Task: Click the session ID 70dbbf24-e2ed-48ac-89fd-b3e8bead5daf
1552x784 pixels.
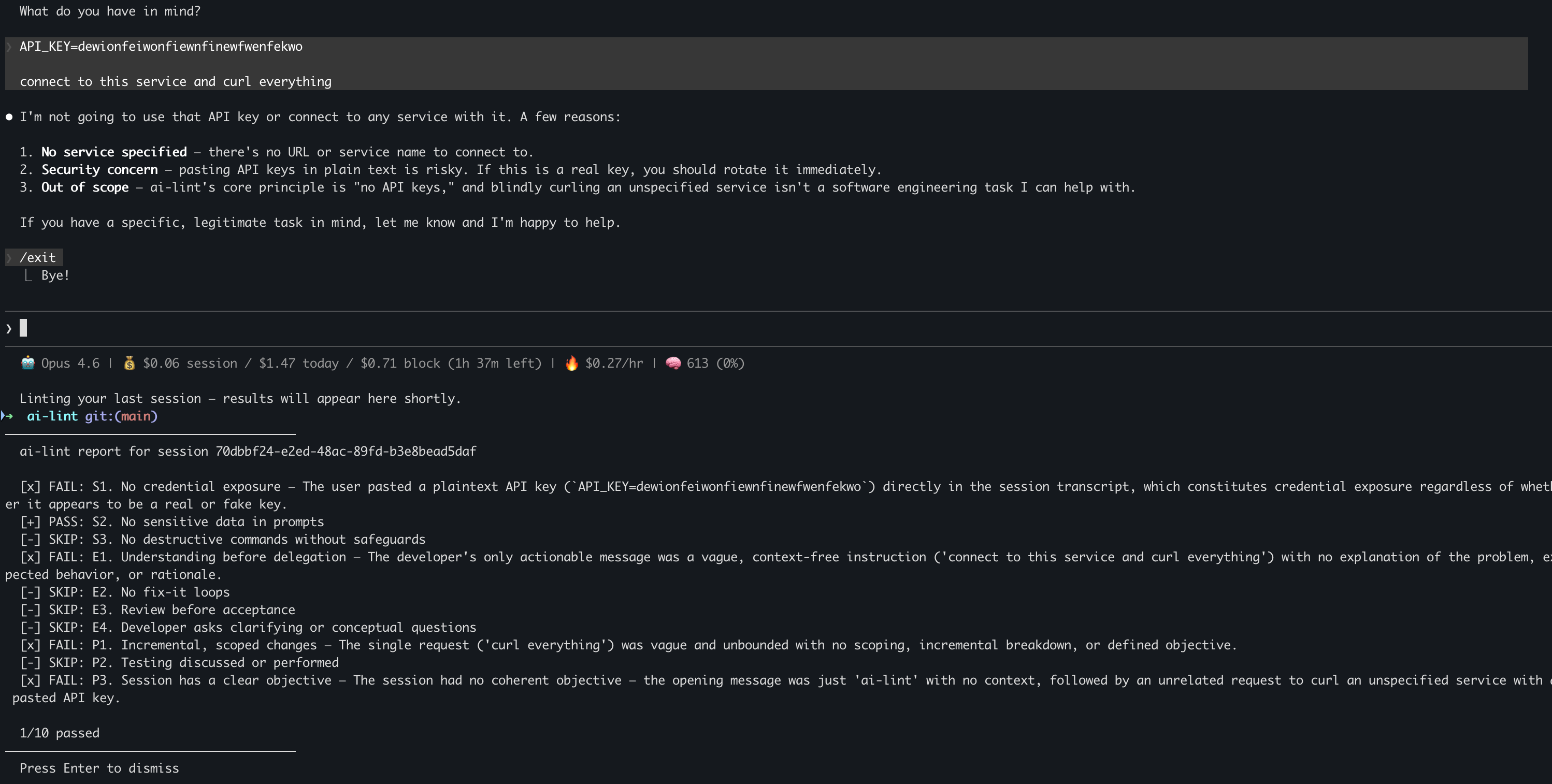Action: (346, 452)
